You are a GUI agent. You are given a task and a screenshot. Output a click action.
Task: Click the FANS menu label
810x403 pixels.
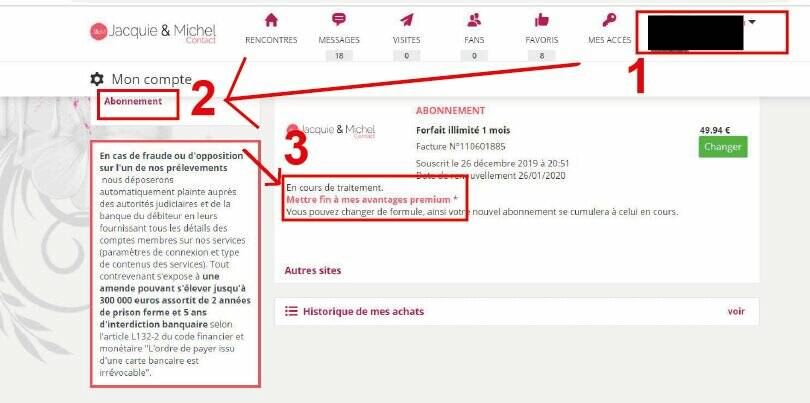[474, 40]
